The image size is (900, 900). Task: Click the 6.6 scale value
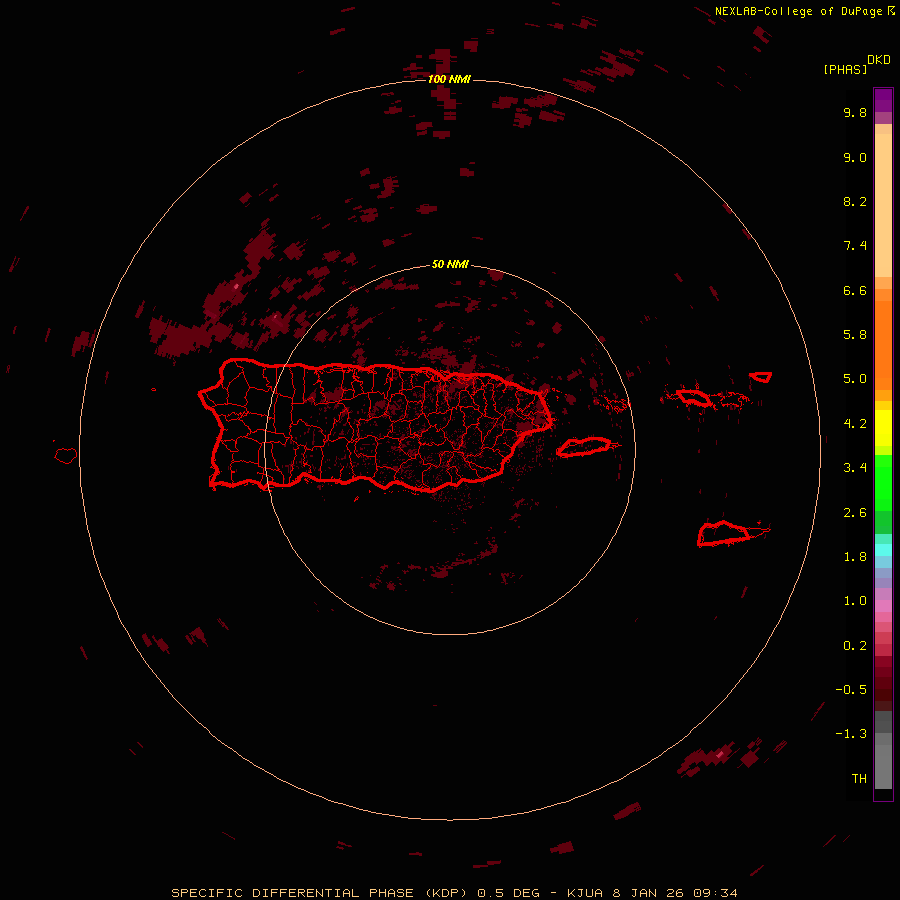(x=855, y=290)
